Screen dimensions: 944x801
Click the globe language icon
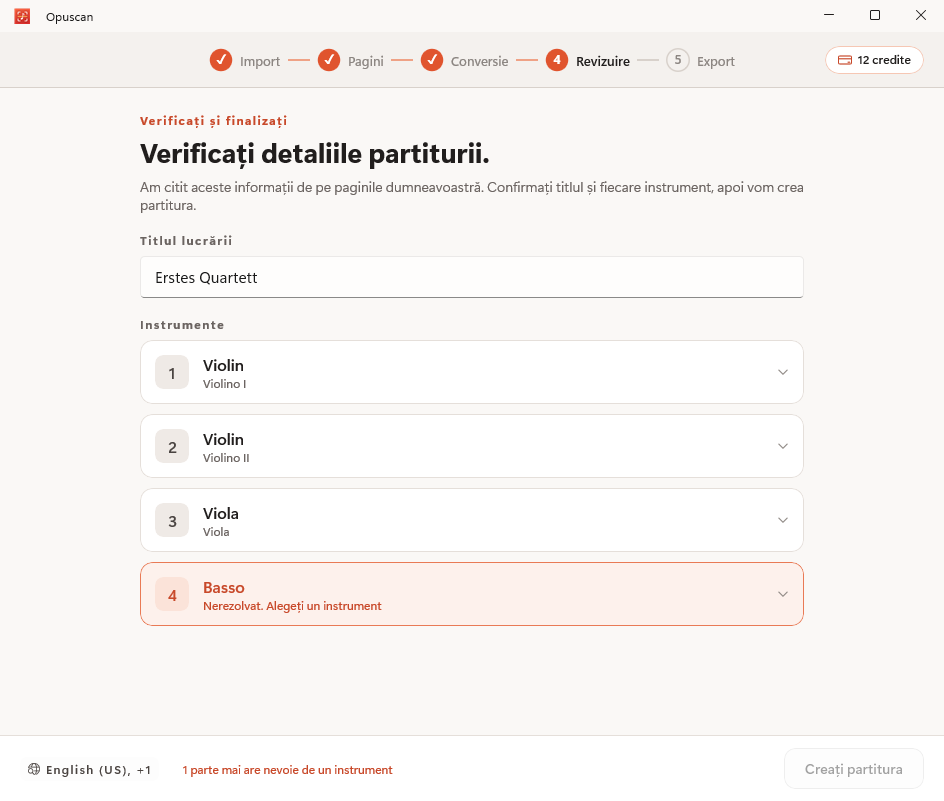tap(34, 769)
